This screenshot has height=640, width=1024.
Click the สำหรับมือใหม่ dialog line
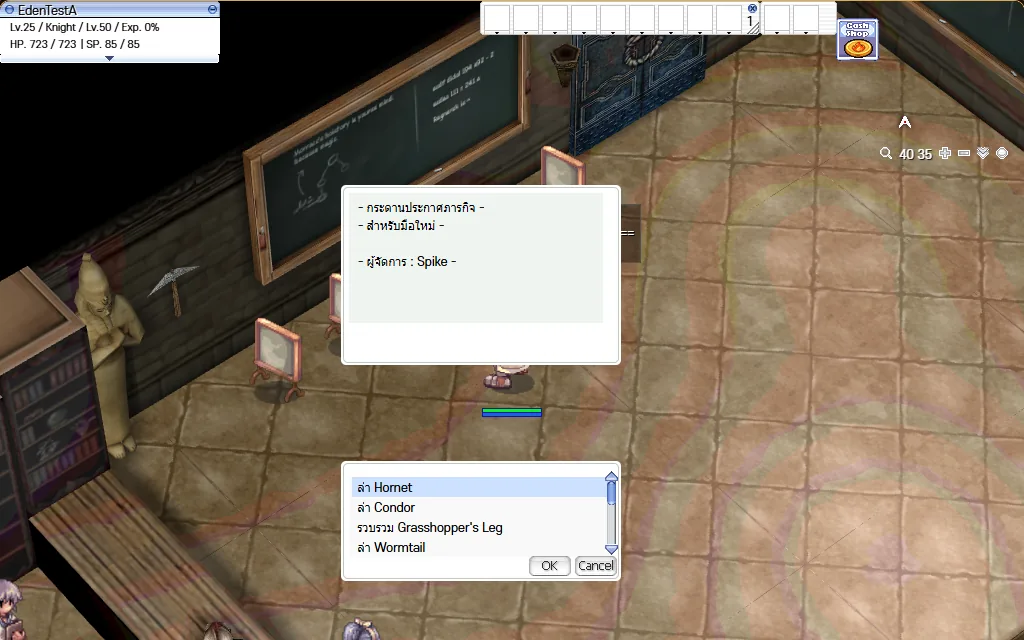(x=401, y=226)
